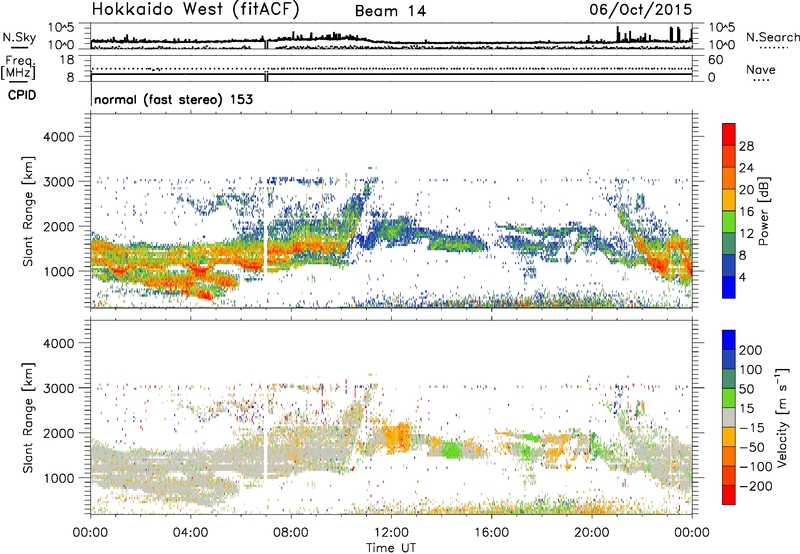The image size is (800, 554).
Task: Click the "04:00" time tick label
Action: click(191, 533)
